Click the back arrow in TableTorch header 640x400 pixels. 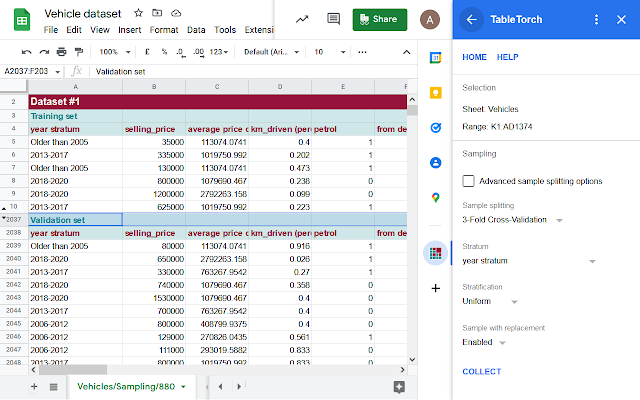[472, 19]
